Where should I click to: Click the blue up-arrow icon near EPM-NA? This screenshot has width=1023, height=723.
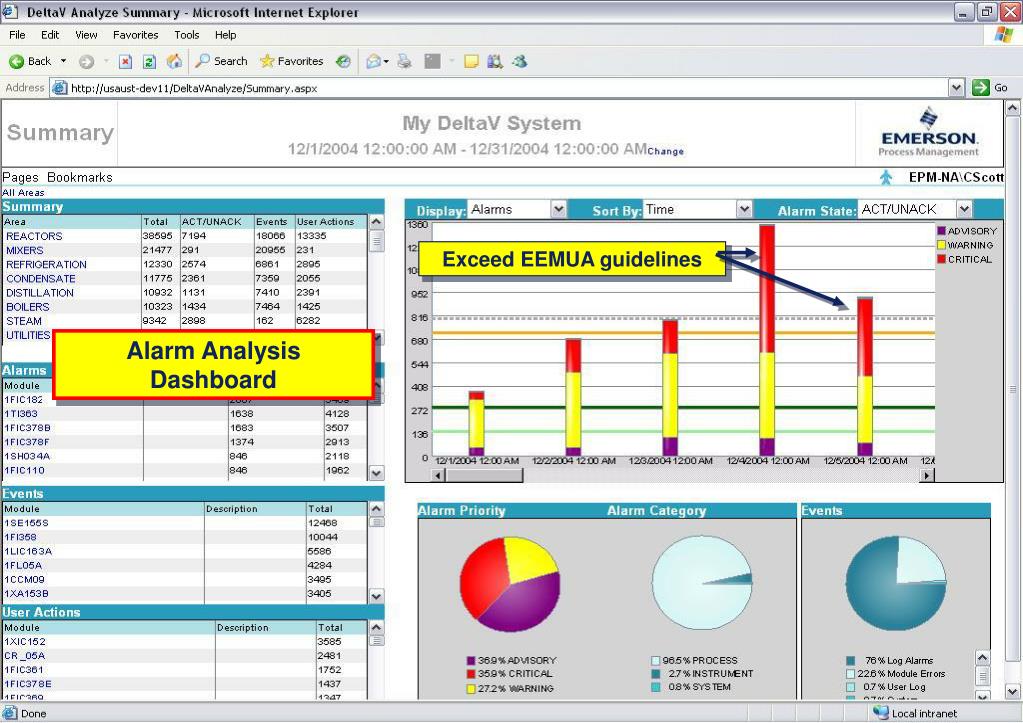pos(886,177)
